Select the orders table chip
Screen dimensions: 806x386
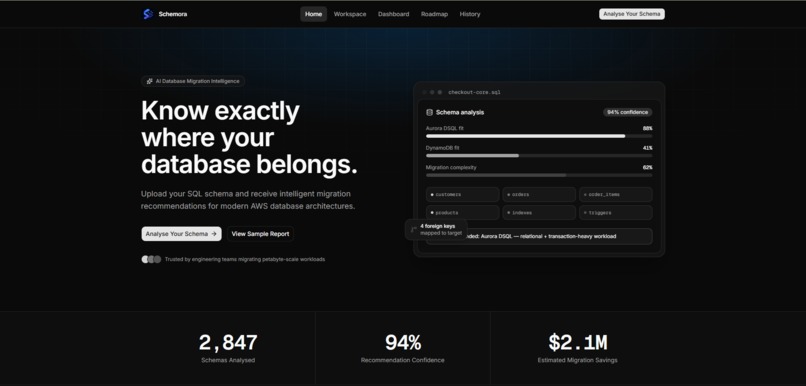(539, 195)
